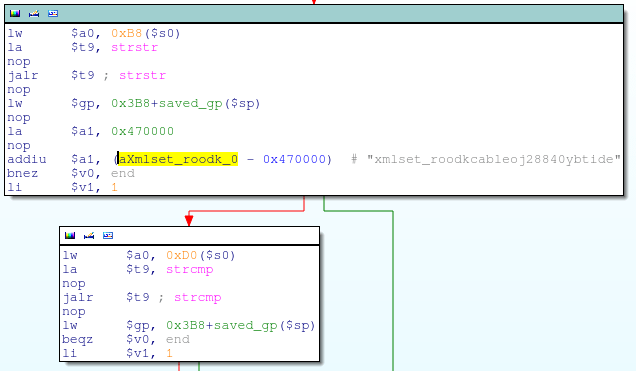Viewport: 636px width, 371px height.
Task: Click the strstr name in the la instruction
Action: [134, 47]
